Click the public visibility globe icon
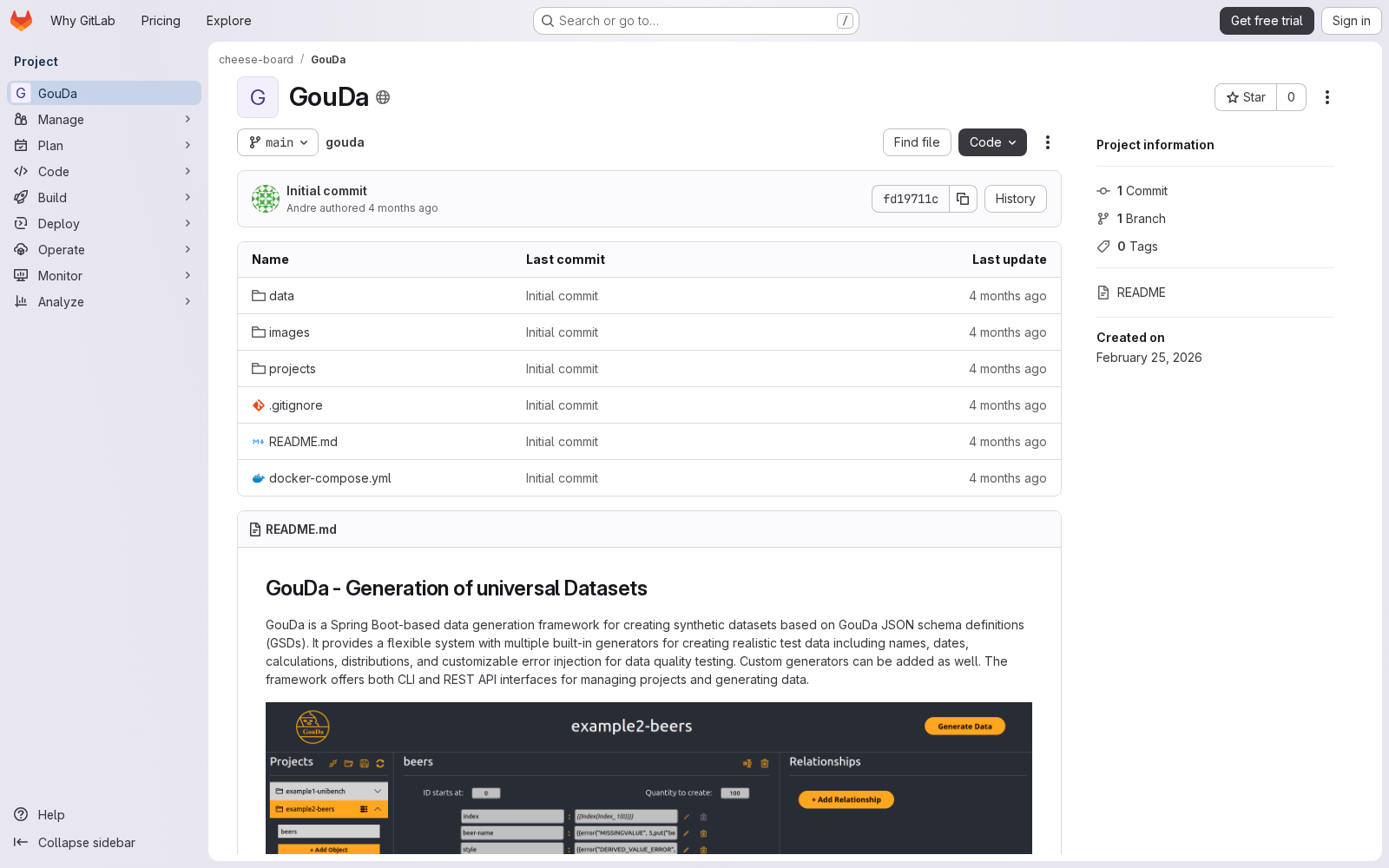The width and height of the screenshot is (1389, 868). tap(383, 97)
